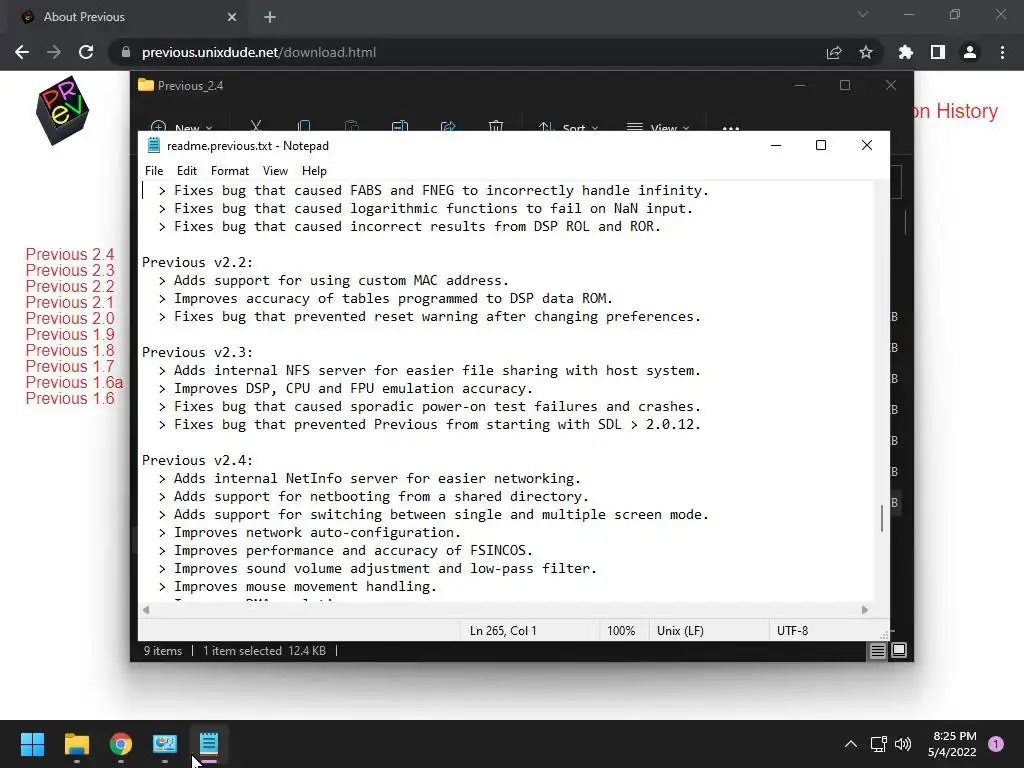1024x768 pixels.
Task: Open network status tray icon
Action: 878,744
